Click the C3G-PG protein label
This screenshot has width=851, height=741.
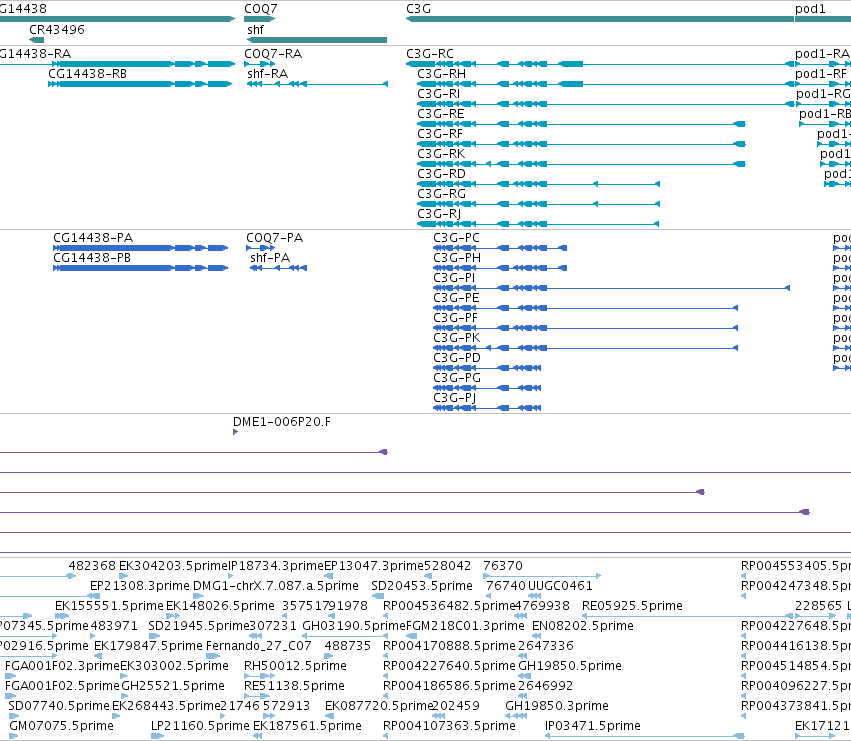click(x=457, y=378)
